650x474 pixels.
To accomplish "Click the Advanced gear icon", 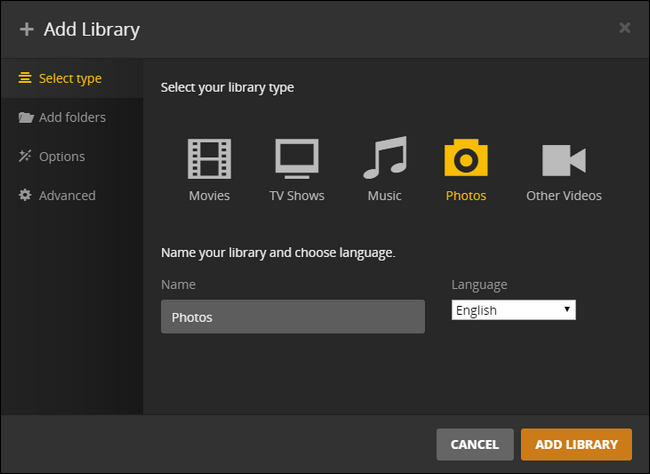I will [x=25, y=195].
